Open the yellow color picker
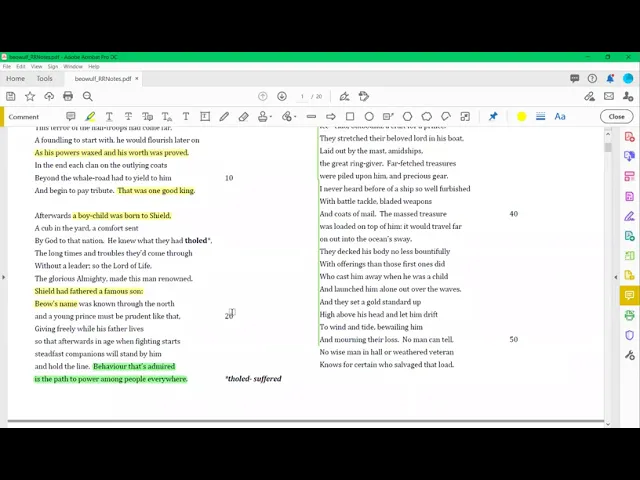The height and width of the screenshot is (480, 640). click(521, 117)
